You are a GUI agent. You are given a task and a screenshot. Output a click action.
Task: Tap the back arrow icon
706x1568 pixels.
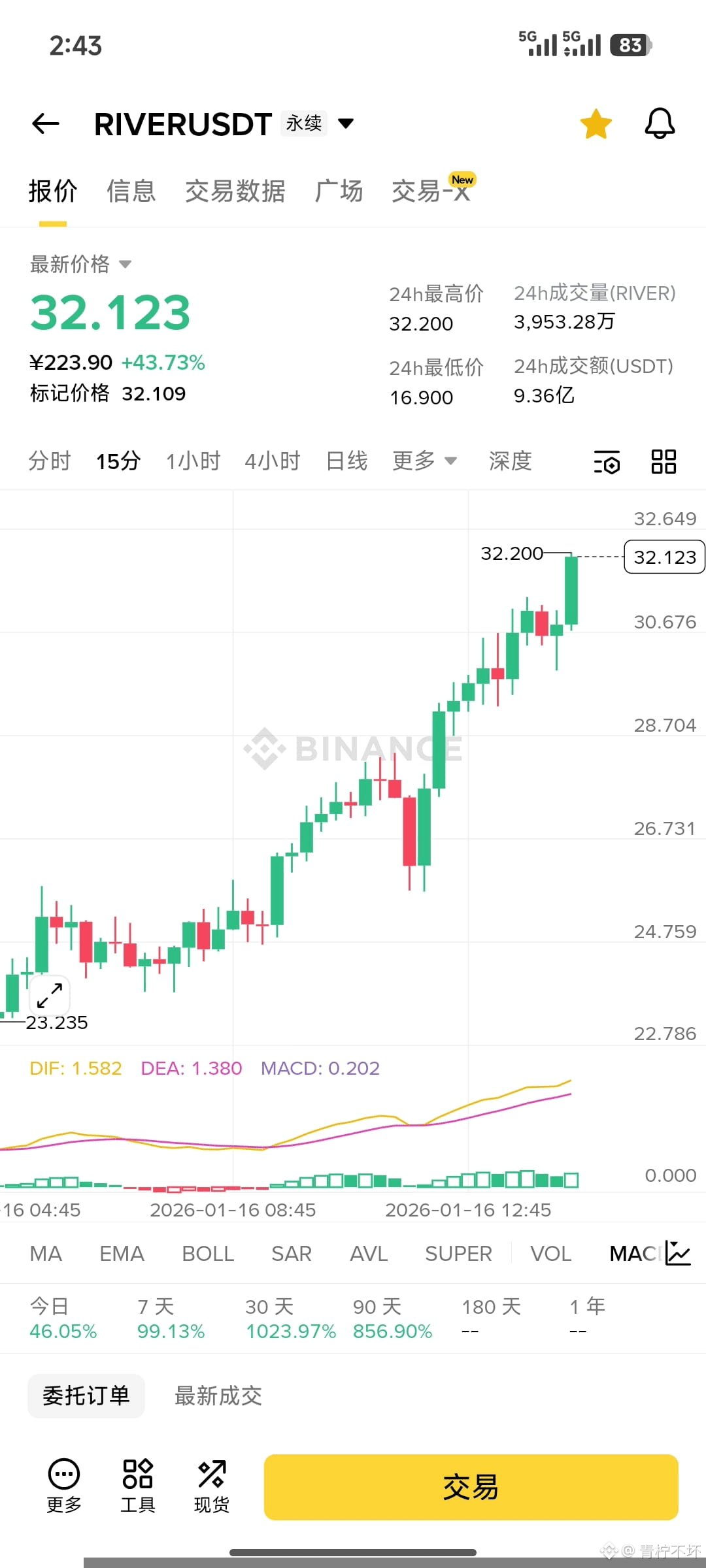(x=46, y=123)
